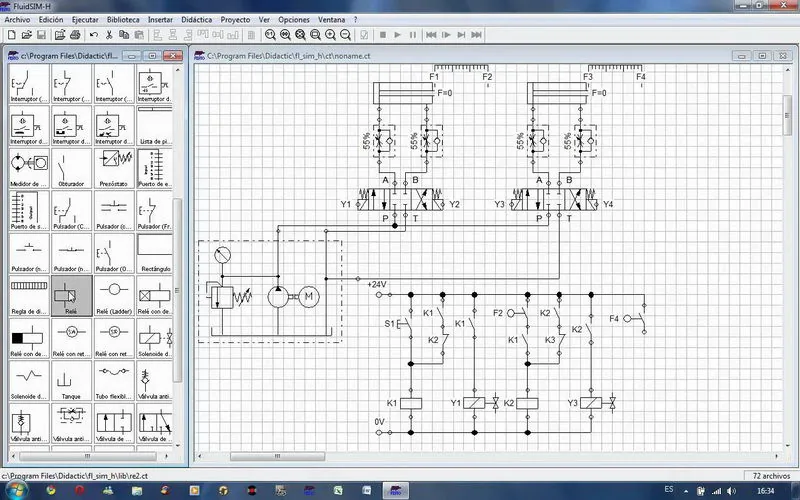The image size is (800, 500).
Task: Select the Prezóstato component in library
Action: [x=114, y=168]
